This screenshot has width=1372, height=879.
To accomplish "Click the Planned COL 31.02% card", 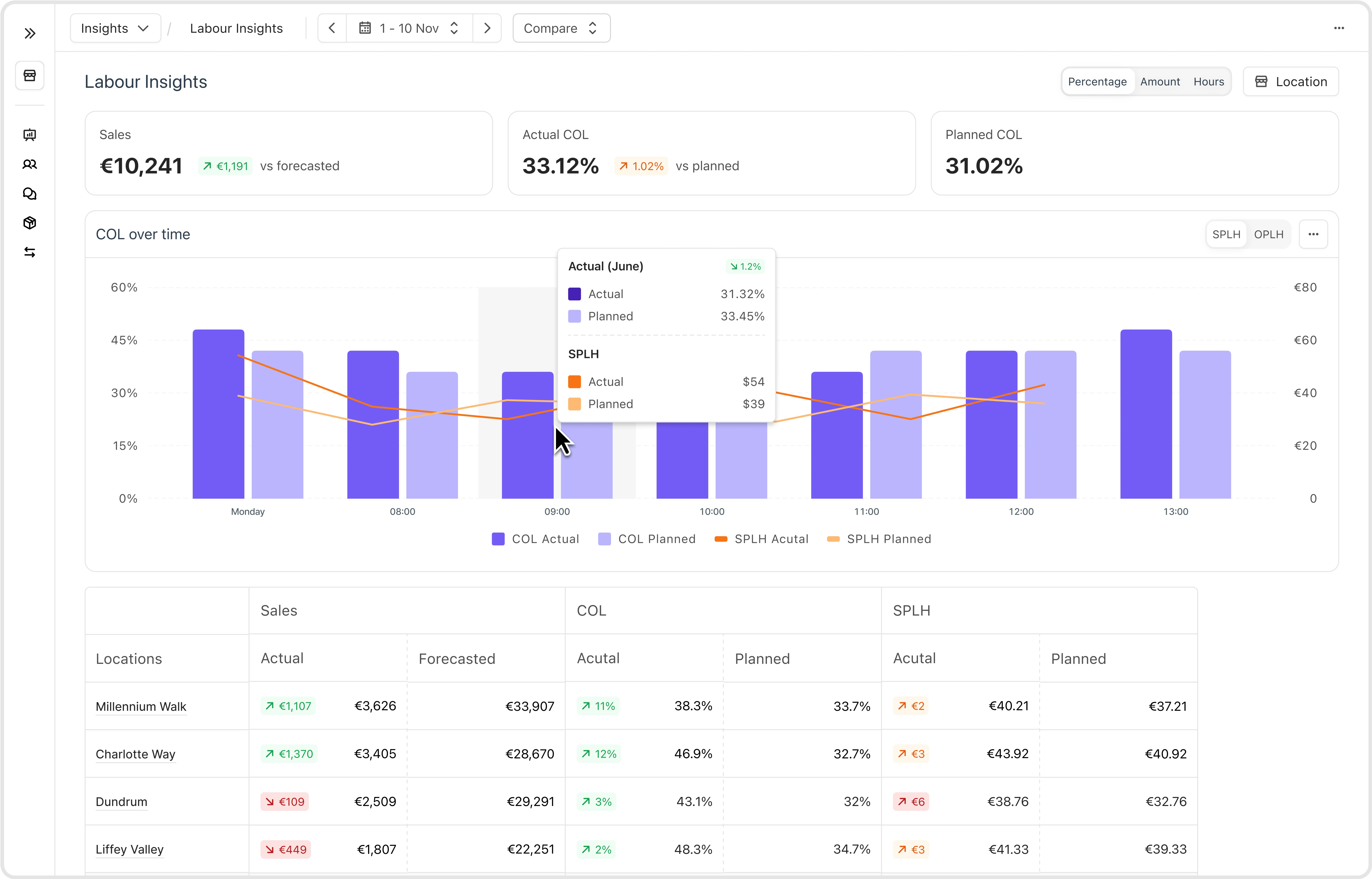I will point(1135,153).
